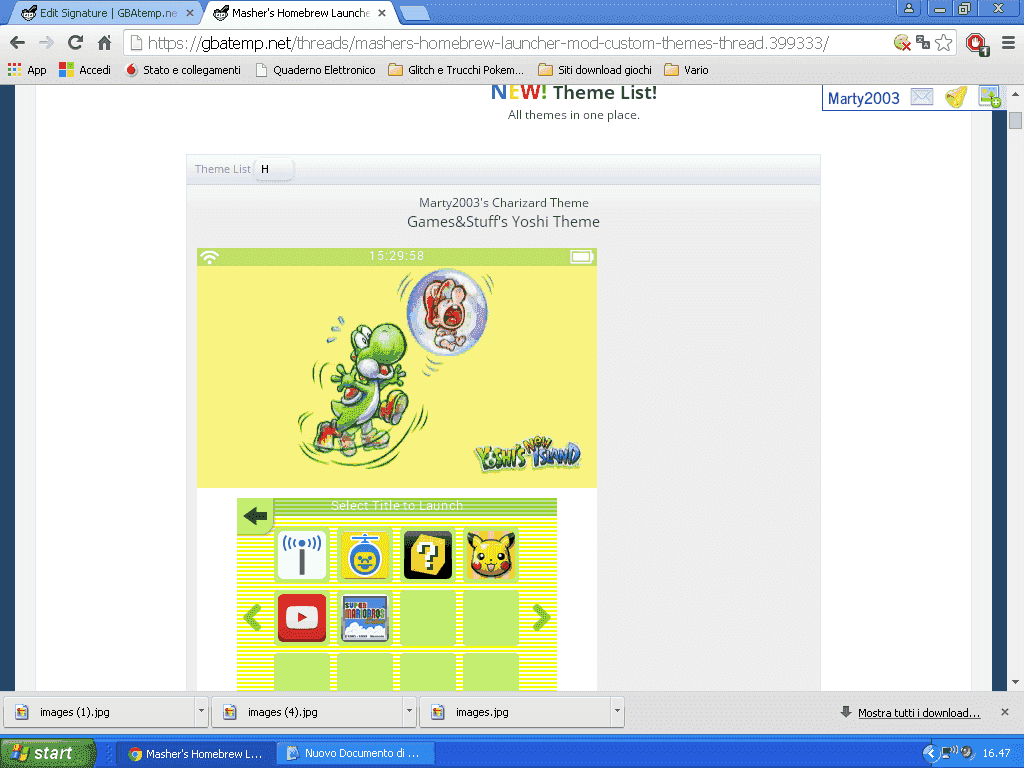Open the Quaderno Elettronico bookmark

(x=315, y=70)
